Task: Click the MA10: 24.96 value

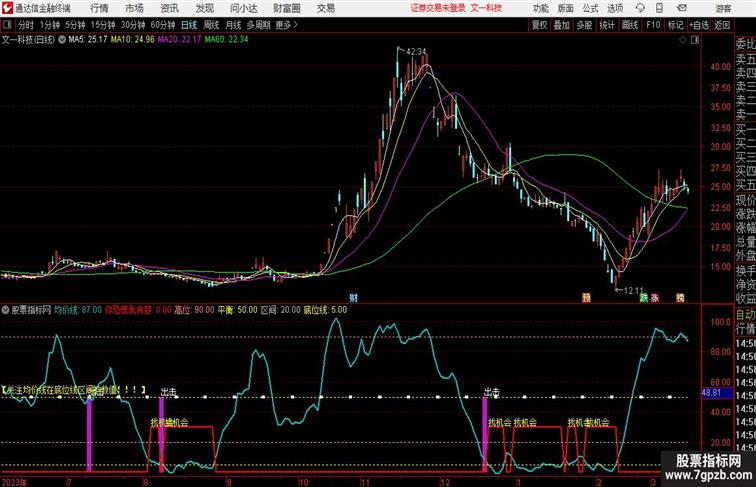Action: click(x=133, y=39)
